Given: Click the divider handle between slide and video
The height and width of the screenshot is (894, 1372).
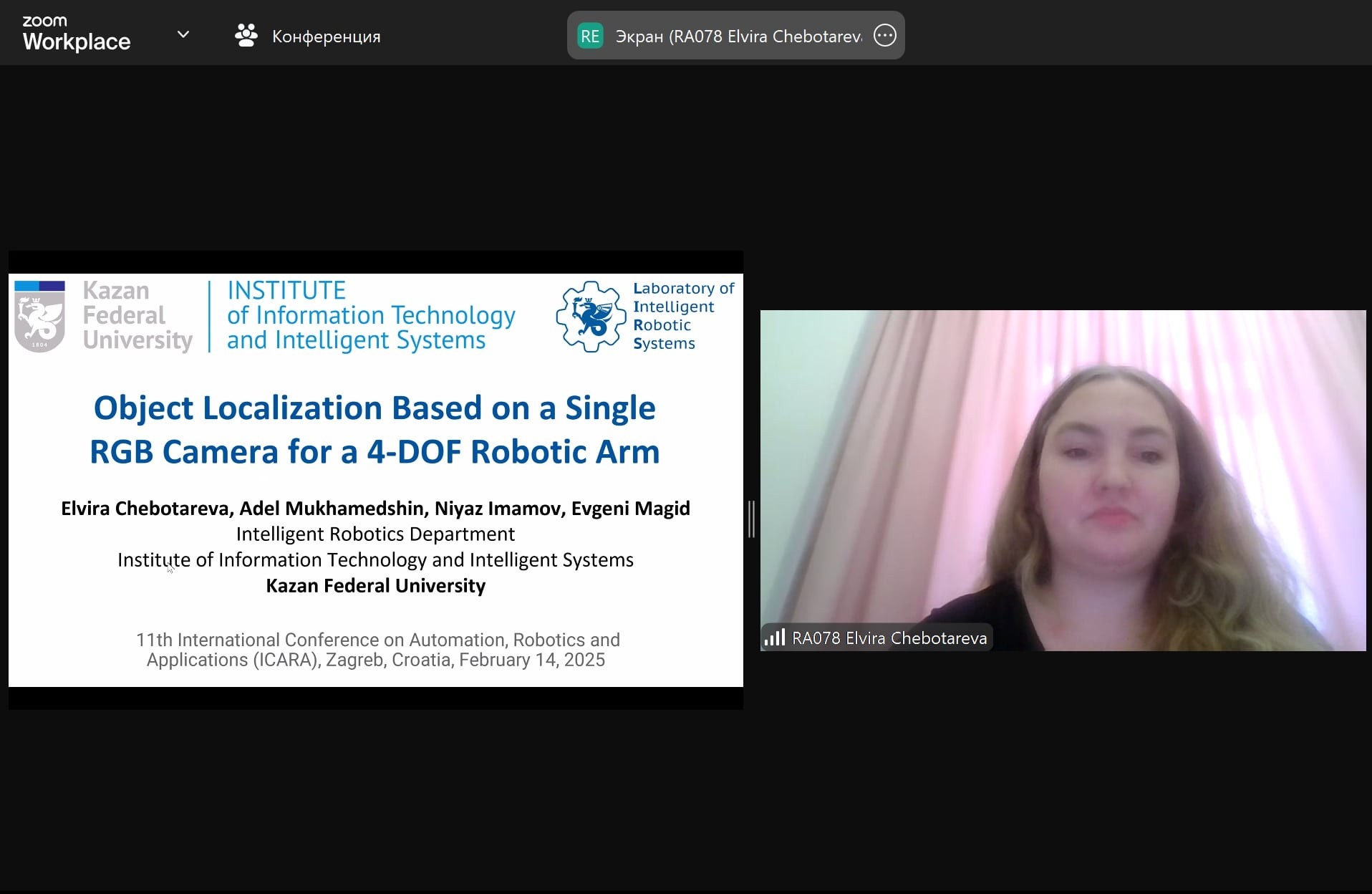Looking at the screenshot, I should coord(751,519).
